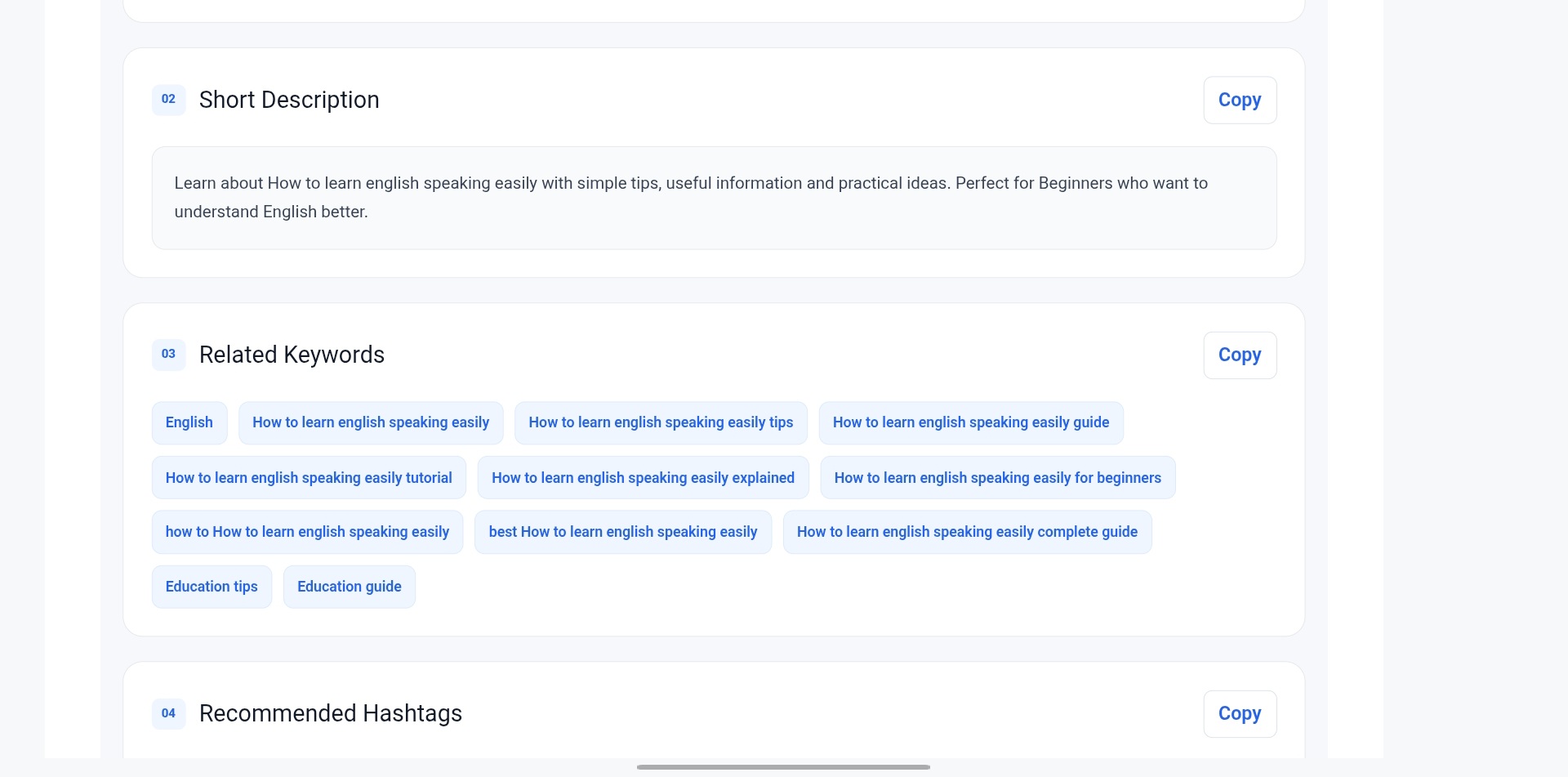Pick the keyword ending in 'for beginners'
1568x777 pixels.
click(998, 478)
